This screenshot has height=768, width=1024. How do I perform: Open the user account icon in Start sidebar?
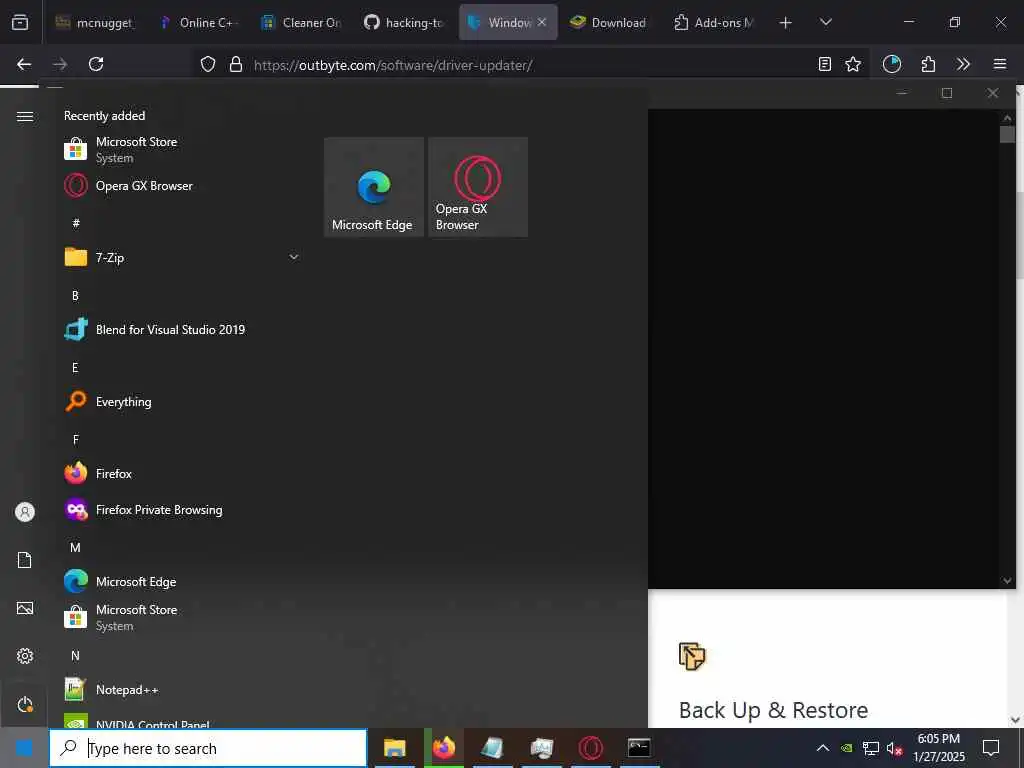pos(25,512)
